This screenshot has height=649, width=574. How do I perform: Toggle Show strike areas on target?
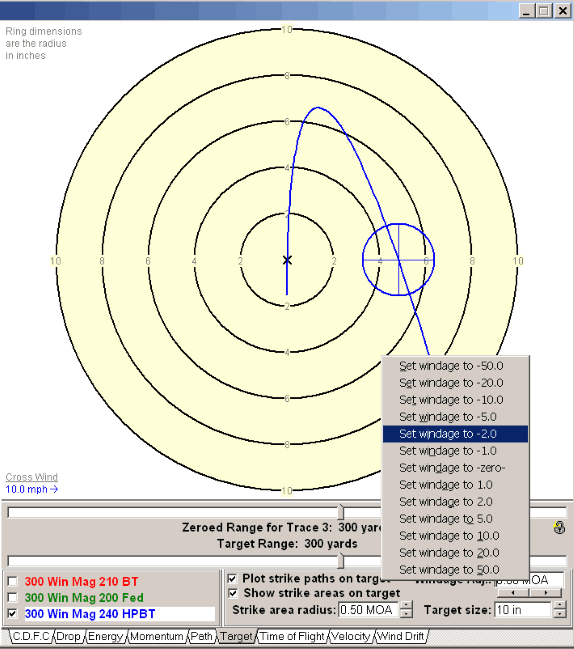click(233, 593)
